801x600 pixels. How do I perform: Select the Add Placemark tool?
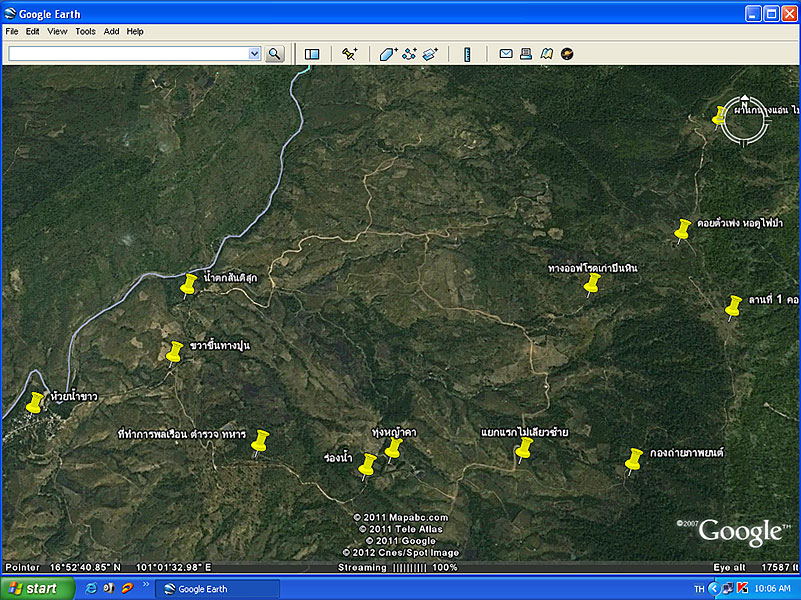[349, 54]
